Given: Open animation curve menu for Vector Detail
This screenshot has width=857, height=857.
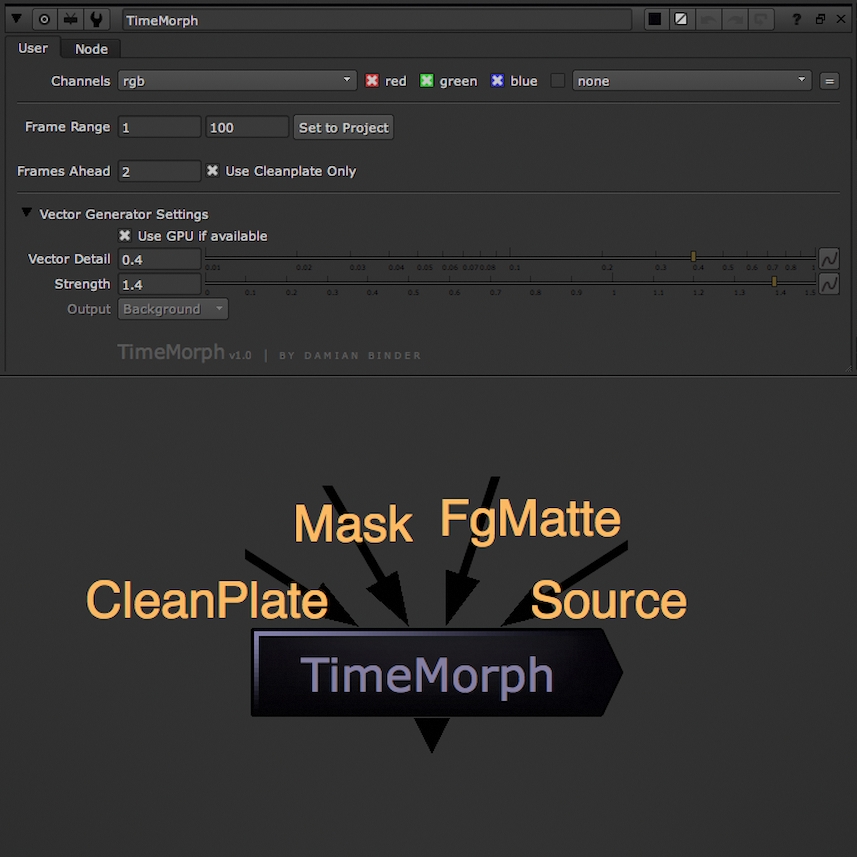Looking at the screenshot, I should point(829,258).
